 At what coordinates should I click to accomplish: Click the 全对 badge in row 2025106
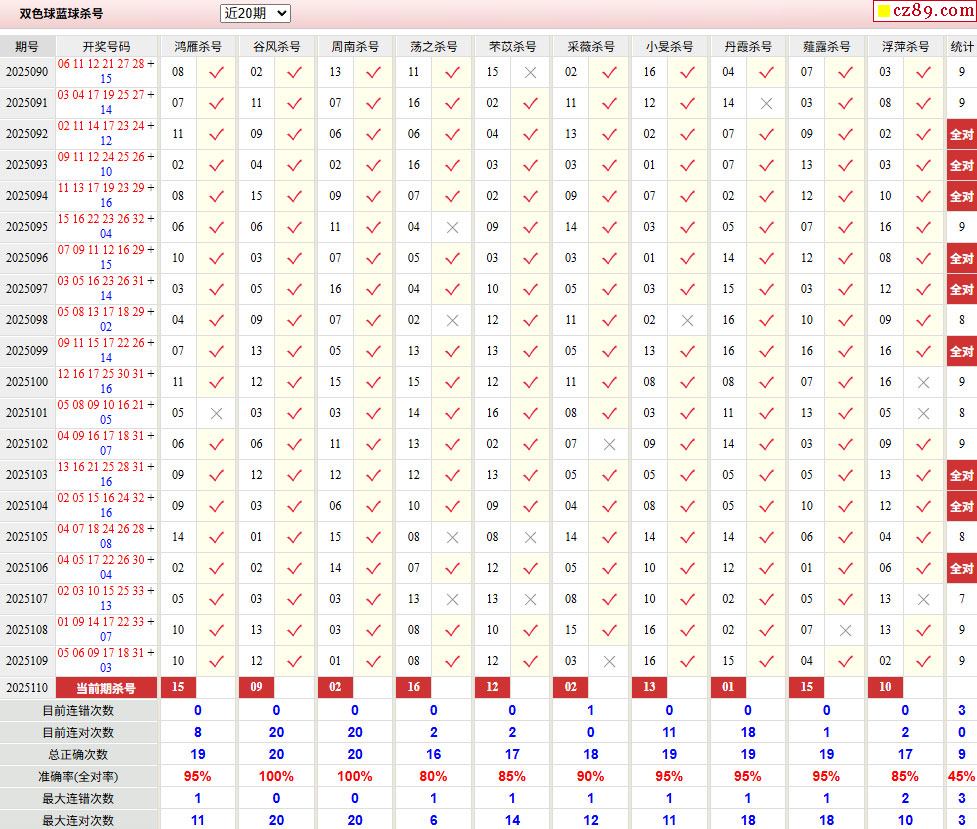pyautogui.click(x=961, y=568)
